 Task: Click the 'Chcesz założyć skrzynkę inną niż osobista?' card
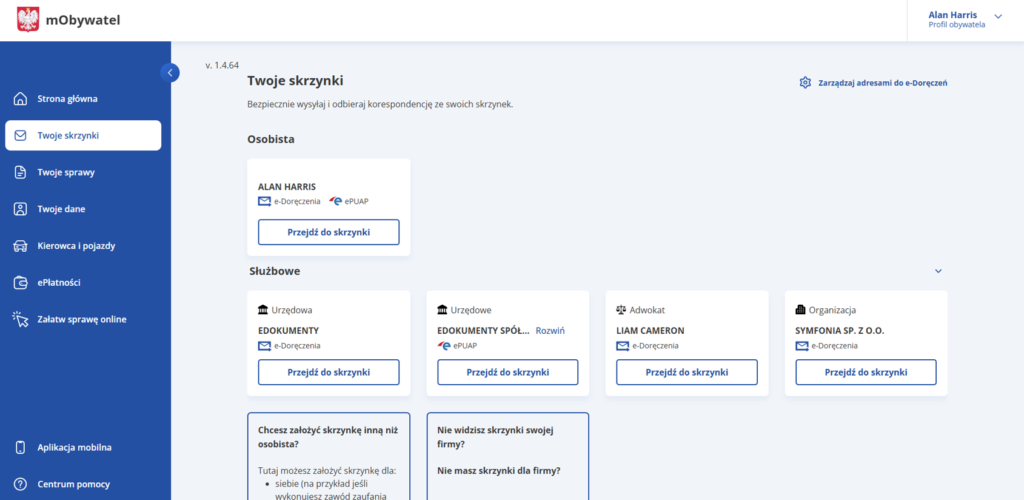pos(328,456)
